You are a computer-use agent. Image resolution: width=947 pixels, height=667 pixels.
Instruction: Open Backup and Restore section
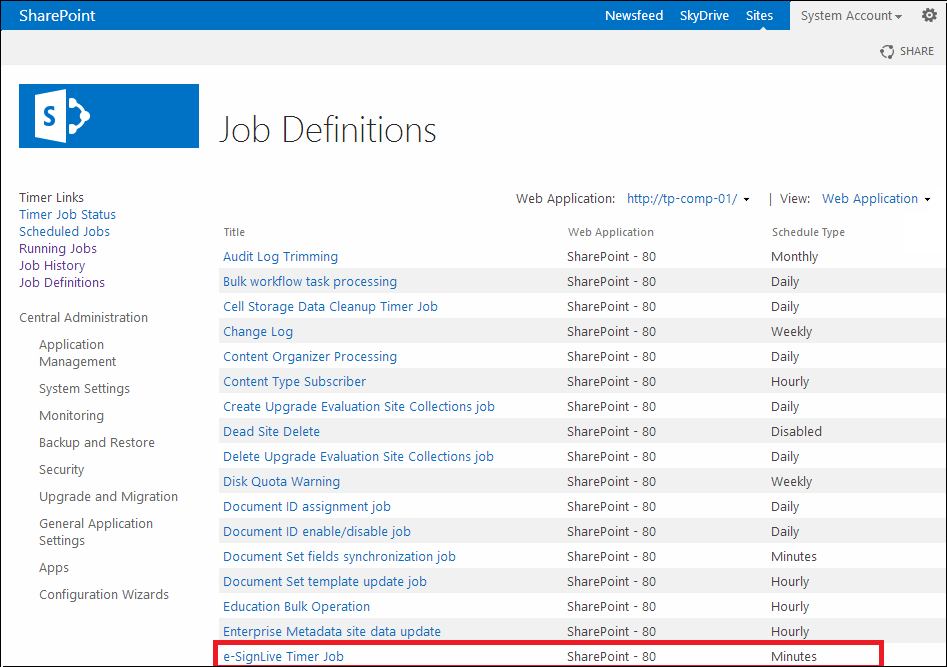[97, 443]
